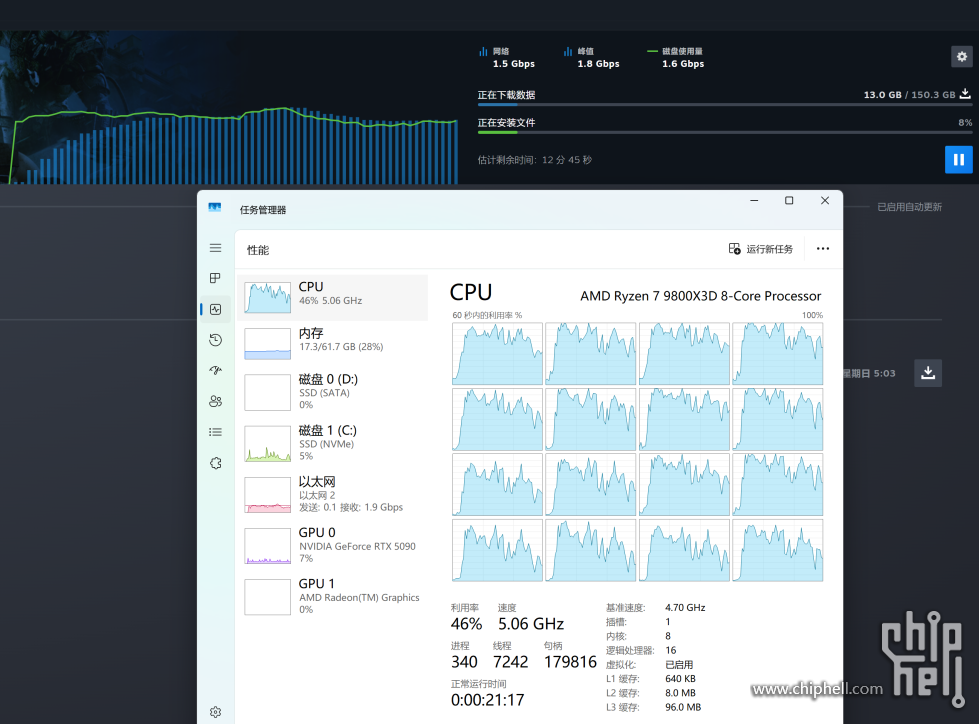This screenshot has width=979, height=724.
Task: Open the Users page icon
Action: 215,401
